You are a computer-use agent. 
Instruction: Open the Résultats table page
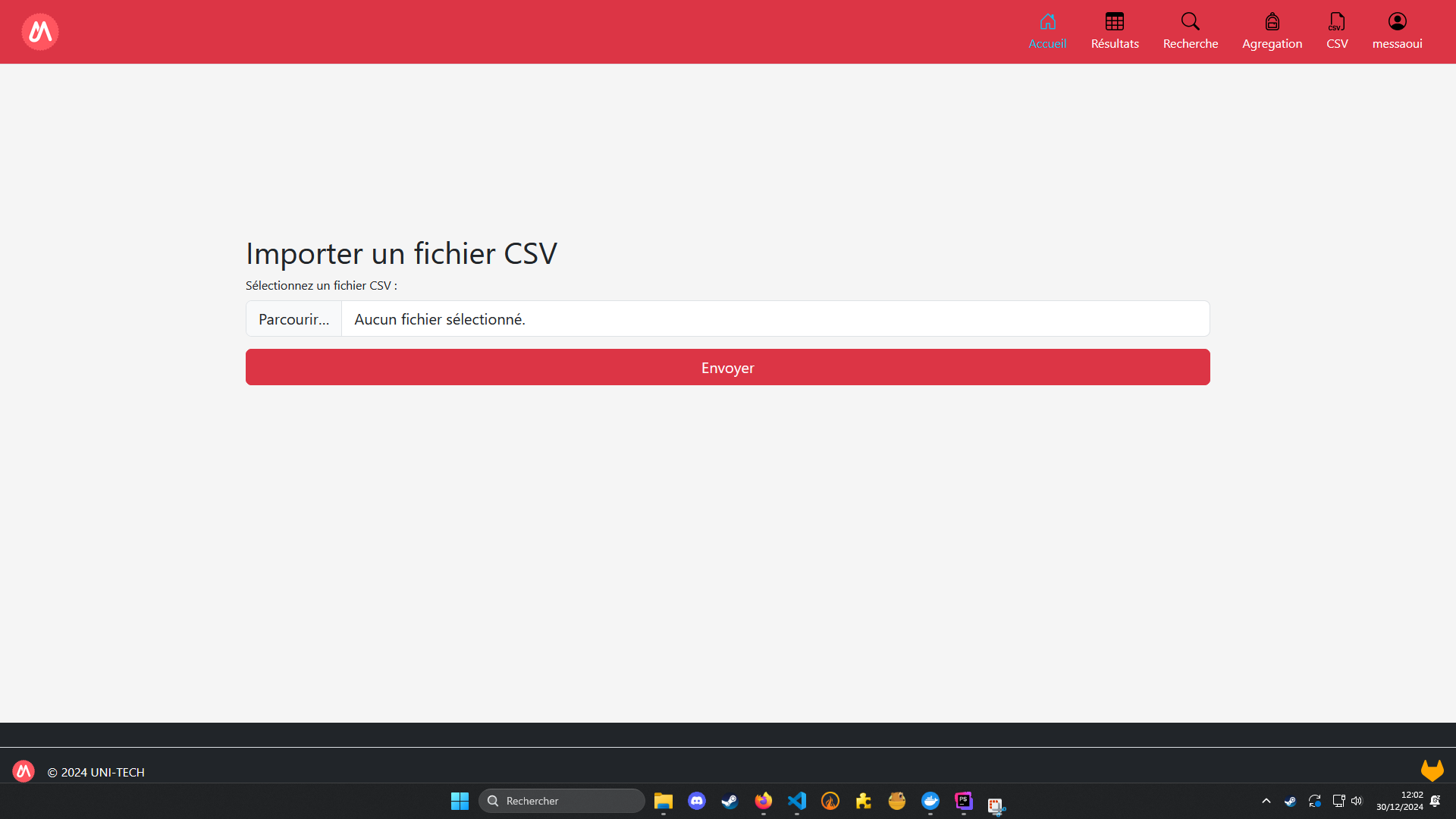tap(1115, 32)
